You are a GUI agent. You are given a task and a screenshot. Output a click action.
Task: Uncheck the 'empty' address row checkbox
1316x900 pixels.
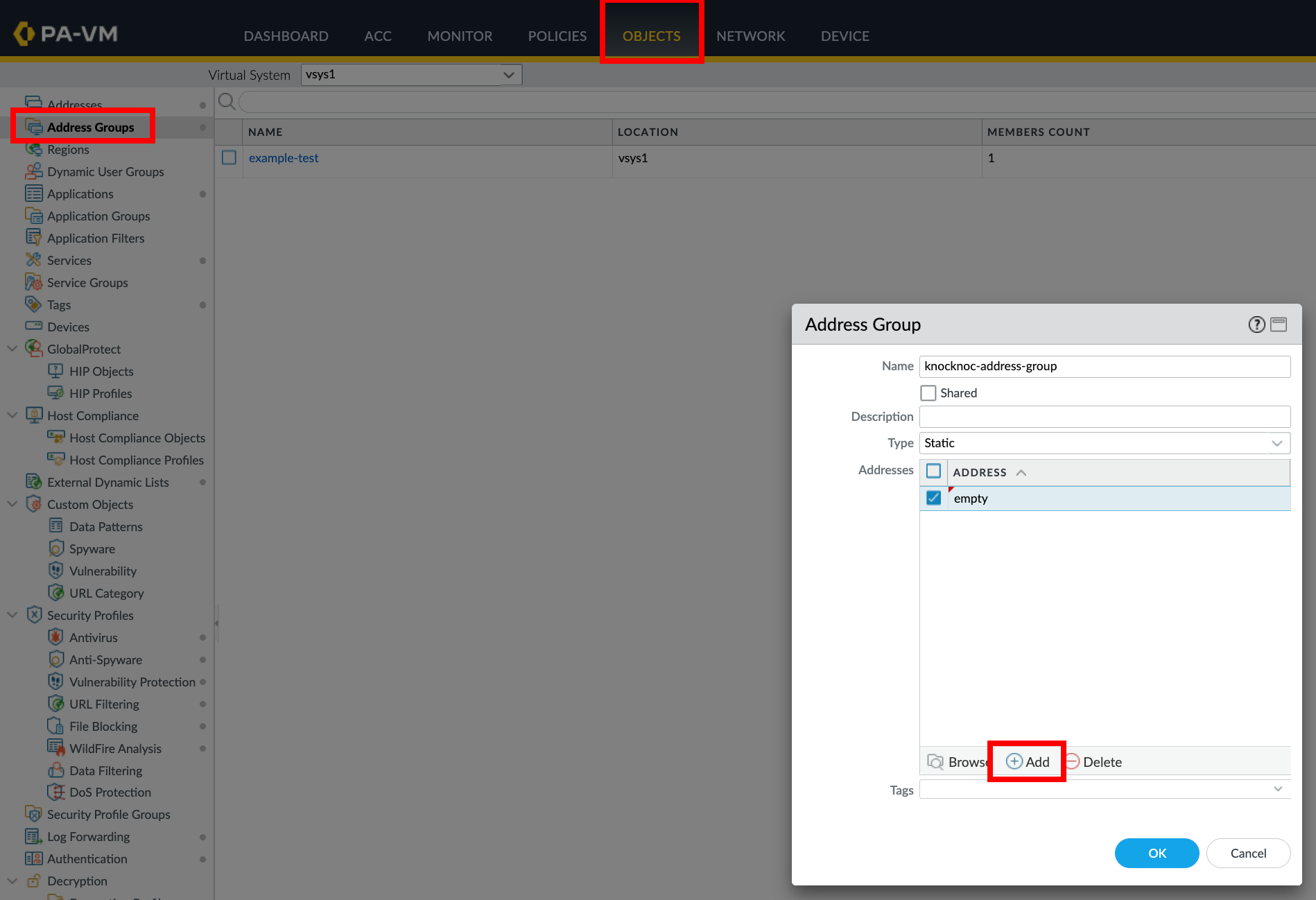pyautogui.click(x=933, y=498)
